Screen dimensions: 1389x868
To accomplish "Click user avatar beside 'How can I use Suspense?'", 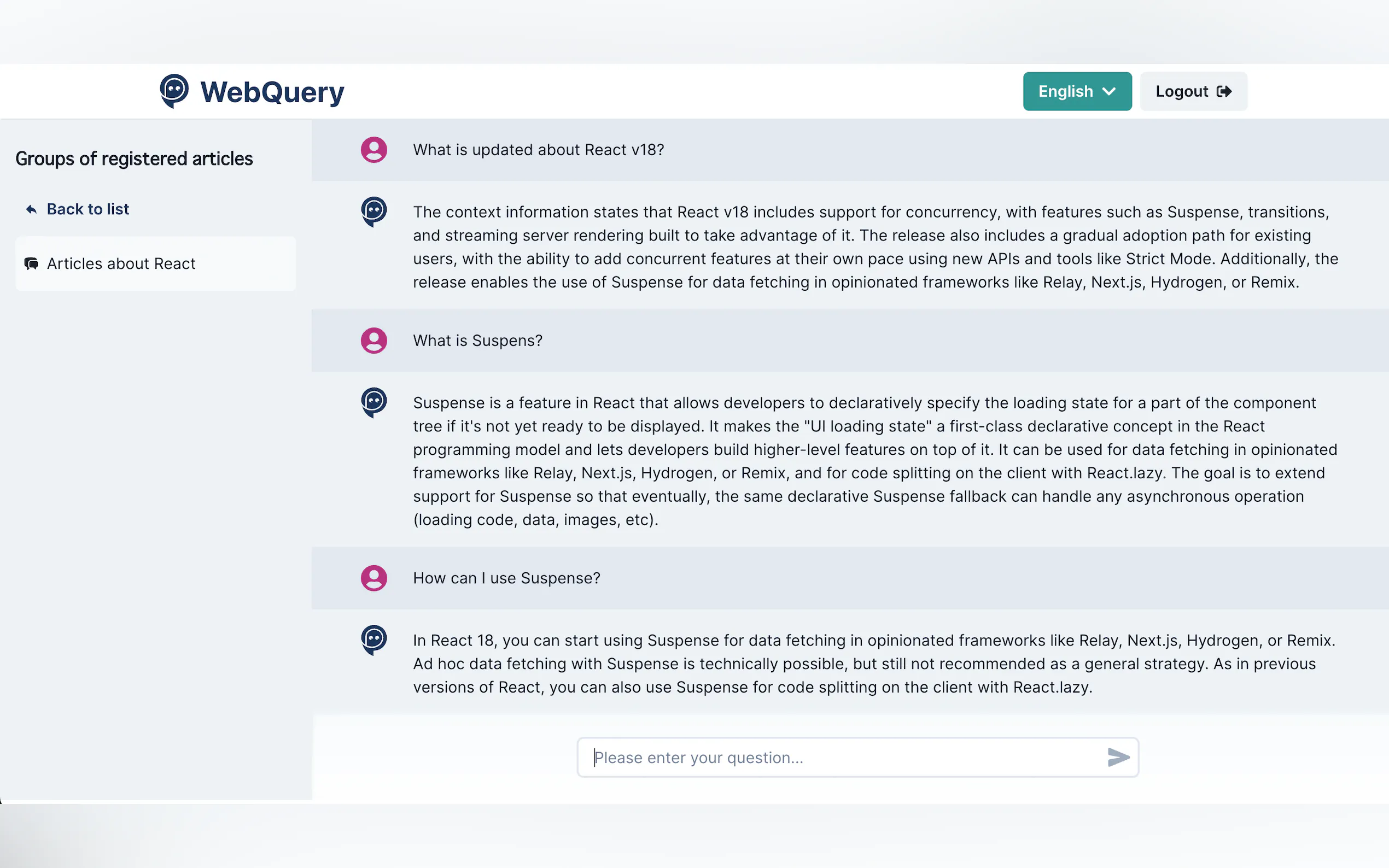I will 374,578.
